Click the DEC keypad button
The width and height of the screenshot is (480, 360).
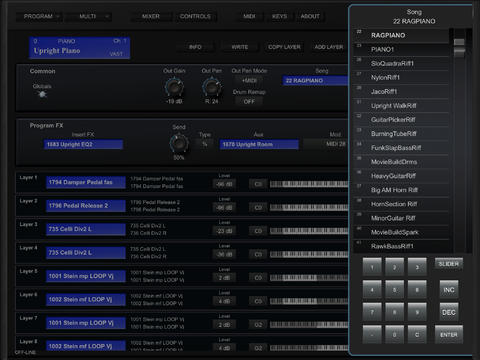(449, 312)
